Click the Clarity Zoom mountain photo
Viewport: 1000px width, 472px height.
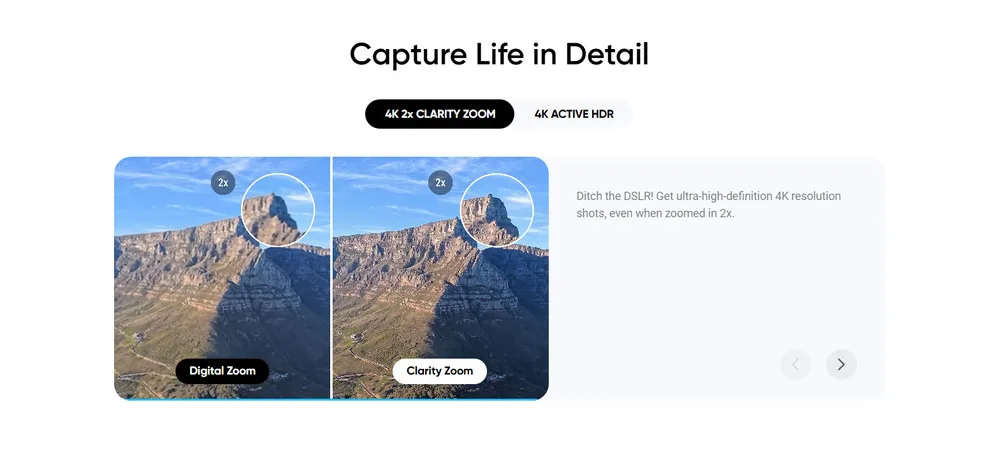tap(441, 278)
